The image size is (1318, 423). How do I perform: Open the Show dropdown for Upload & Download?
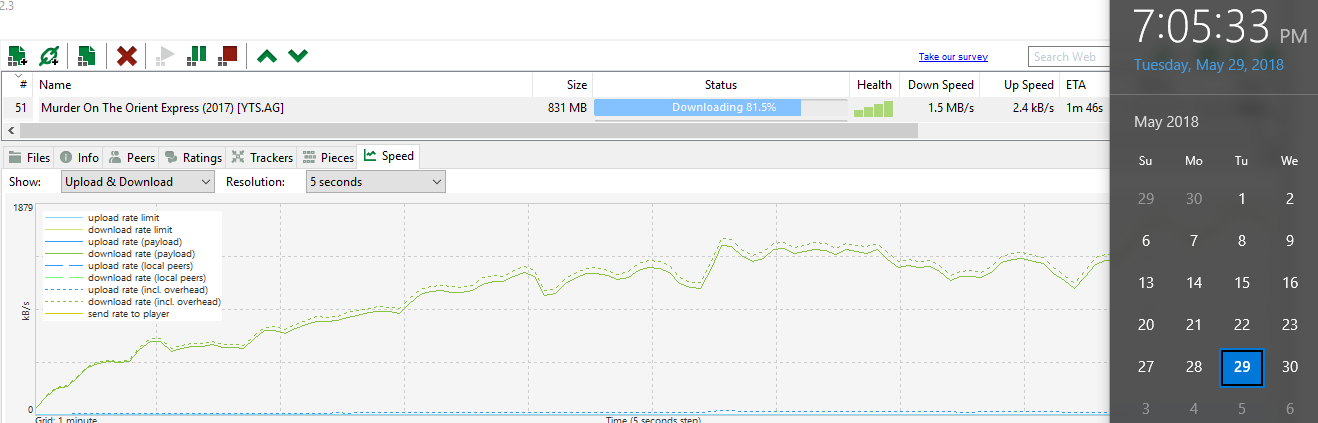(x=137, y=182)
